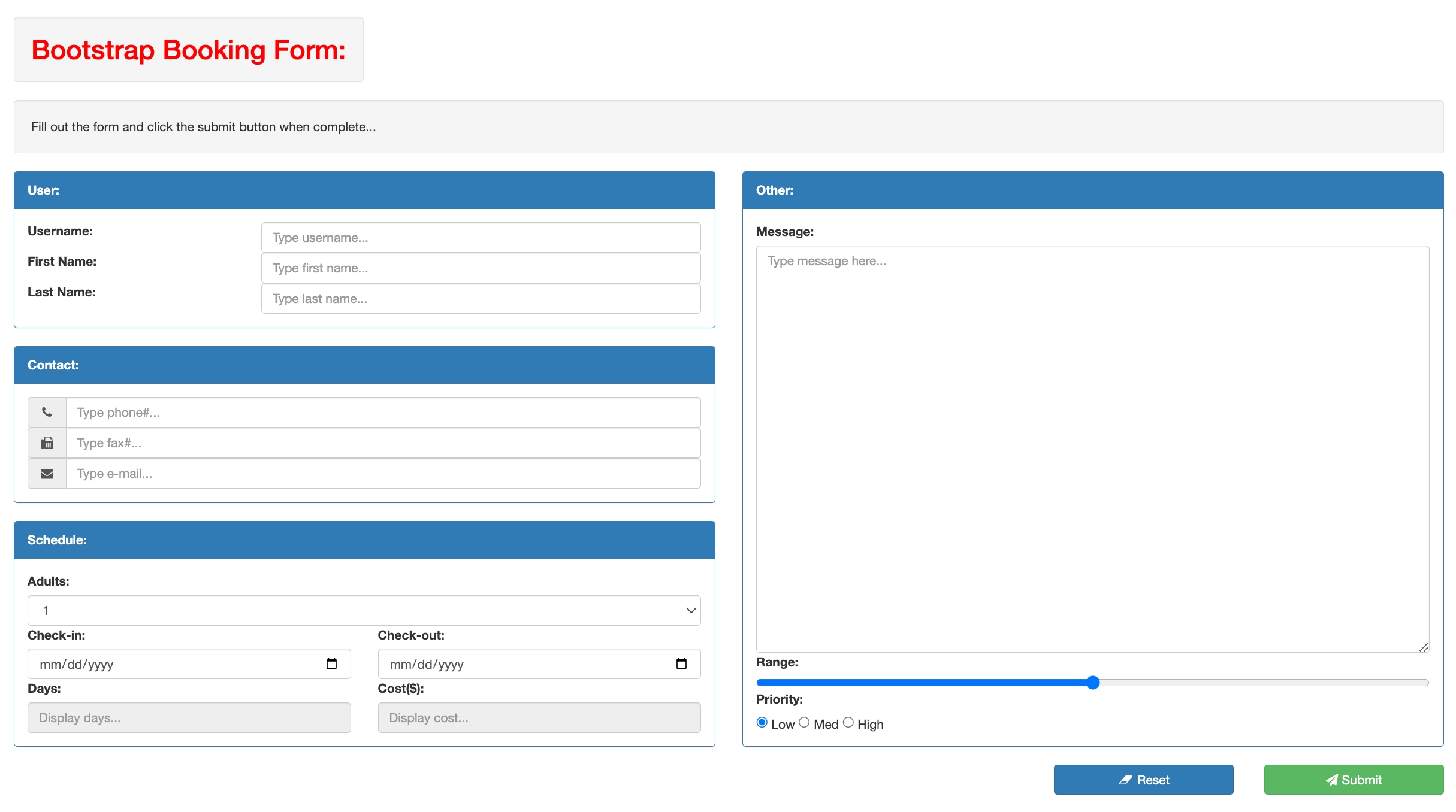Grab the message textarea resize handle
This screenshot has width=1456, height=812.
tap(1424, 647)
